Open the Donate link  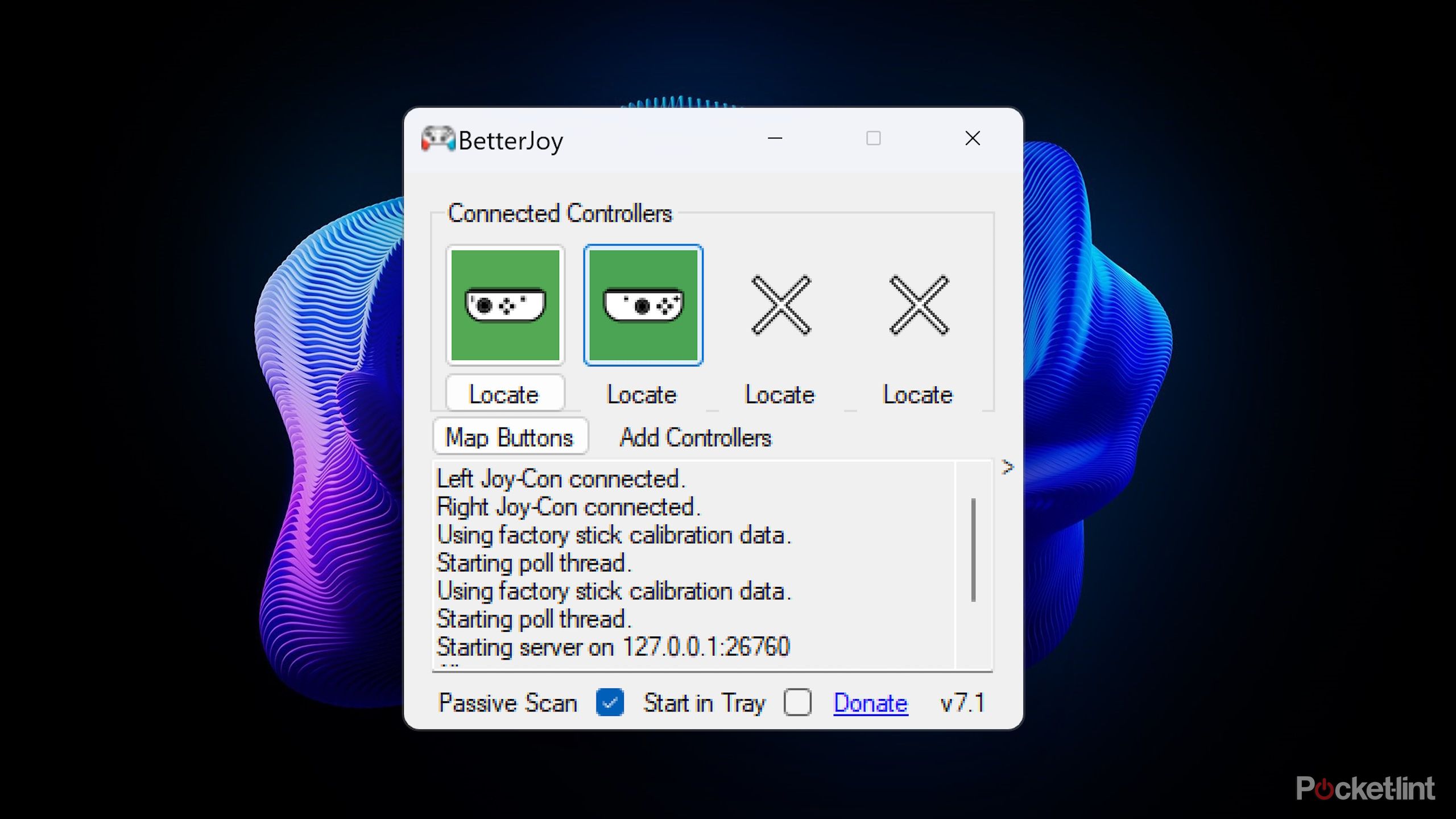click(871, 703)
